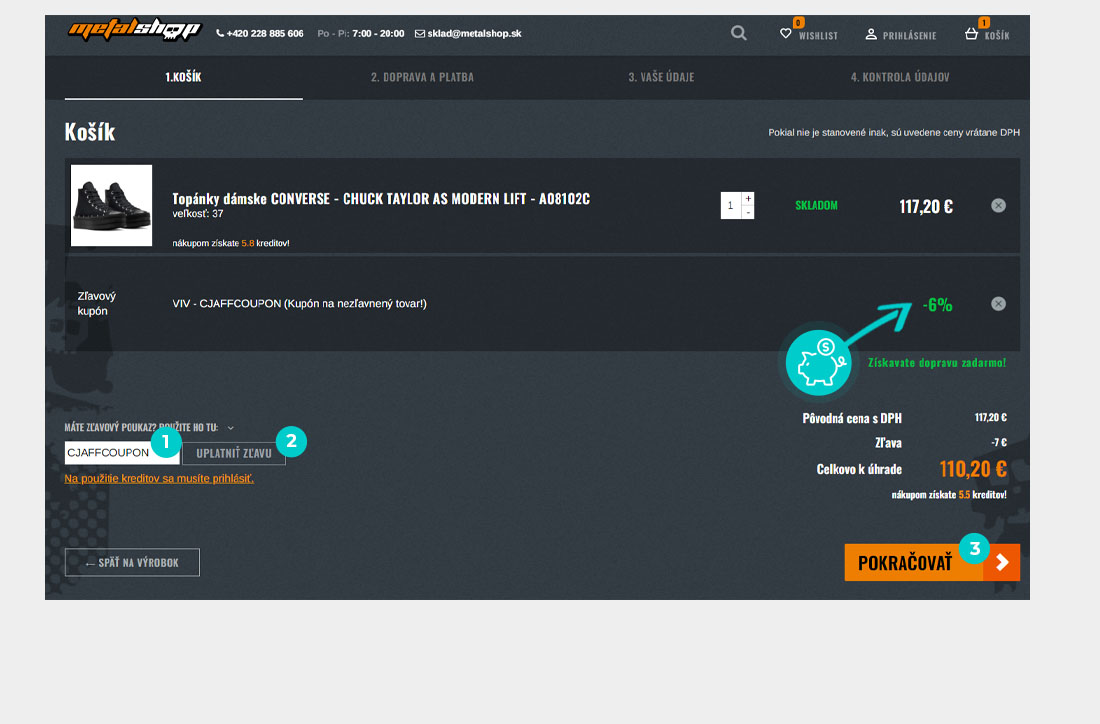1100x724 pixels.
Task: Remove the CJAFFCOUPON discount coupon
Action: 998,304
